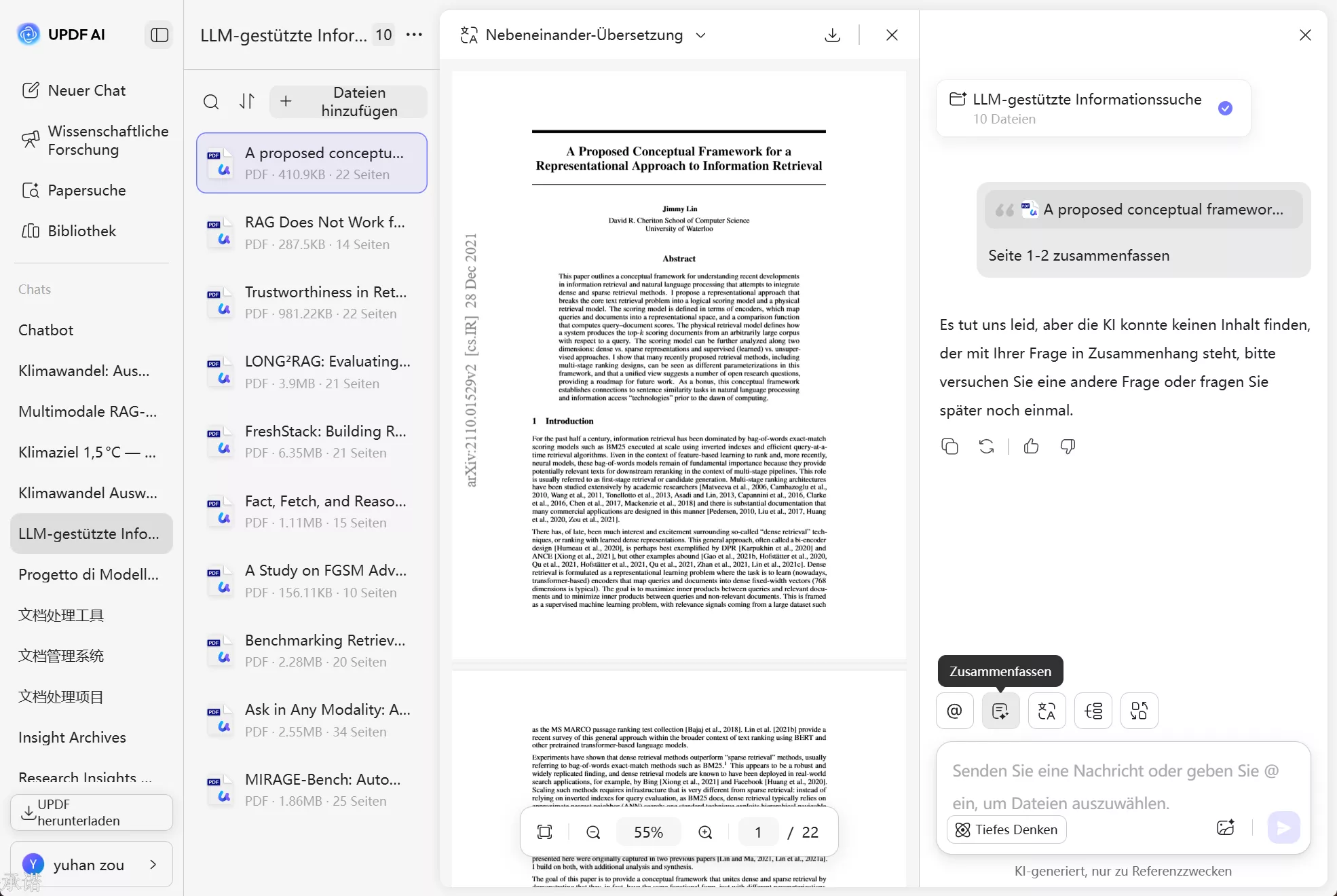Open the Chatbot chat entry
The height and width of the screenshot is (896, 1337).
(x=45, y=330)
